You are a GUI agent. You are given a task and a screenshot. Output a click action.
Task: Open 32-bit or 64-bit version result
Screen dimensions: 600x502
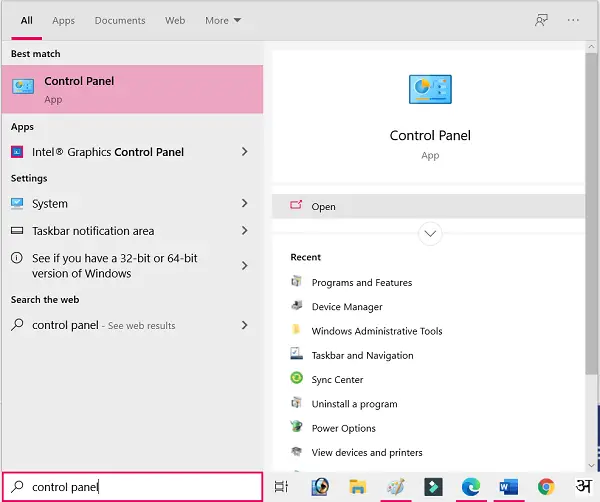pos(132,266)
